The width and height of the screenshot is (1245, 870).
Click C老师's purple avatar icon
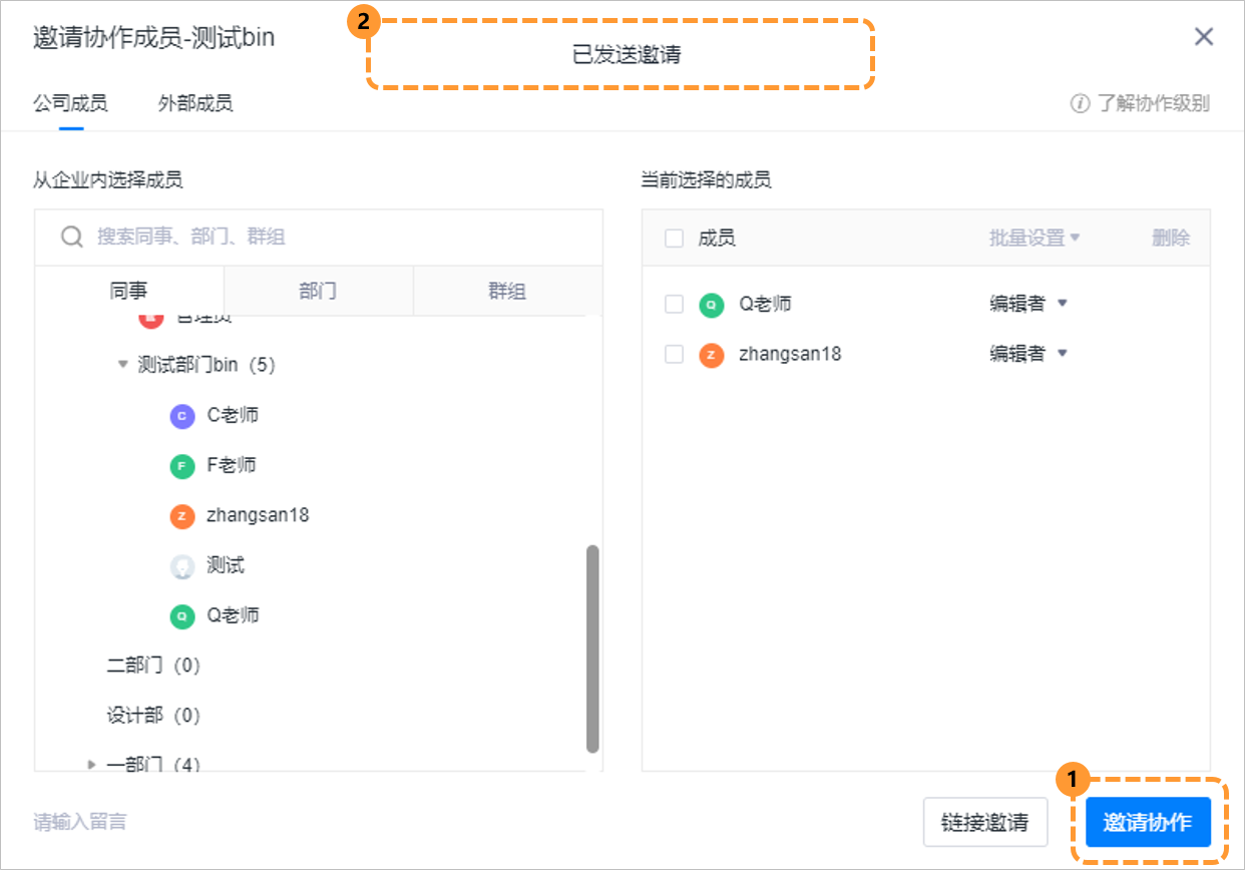(x=183, y=415)
